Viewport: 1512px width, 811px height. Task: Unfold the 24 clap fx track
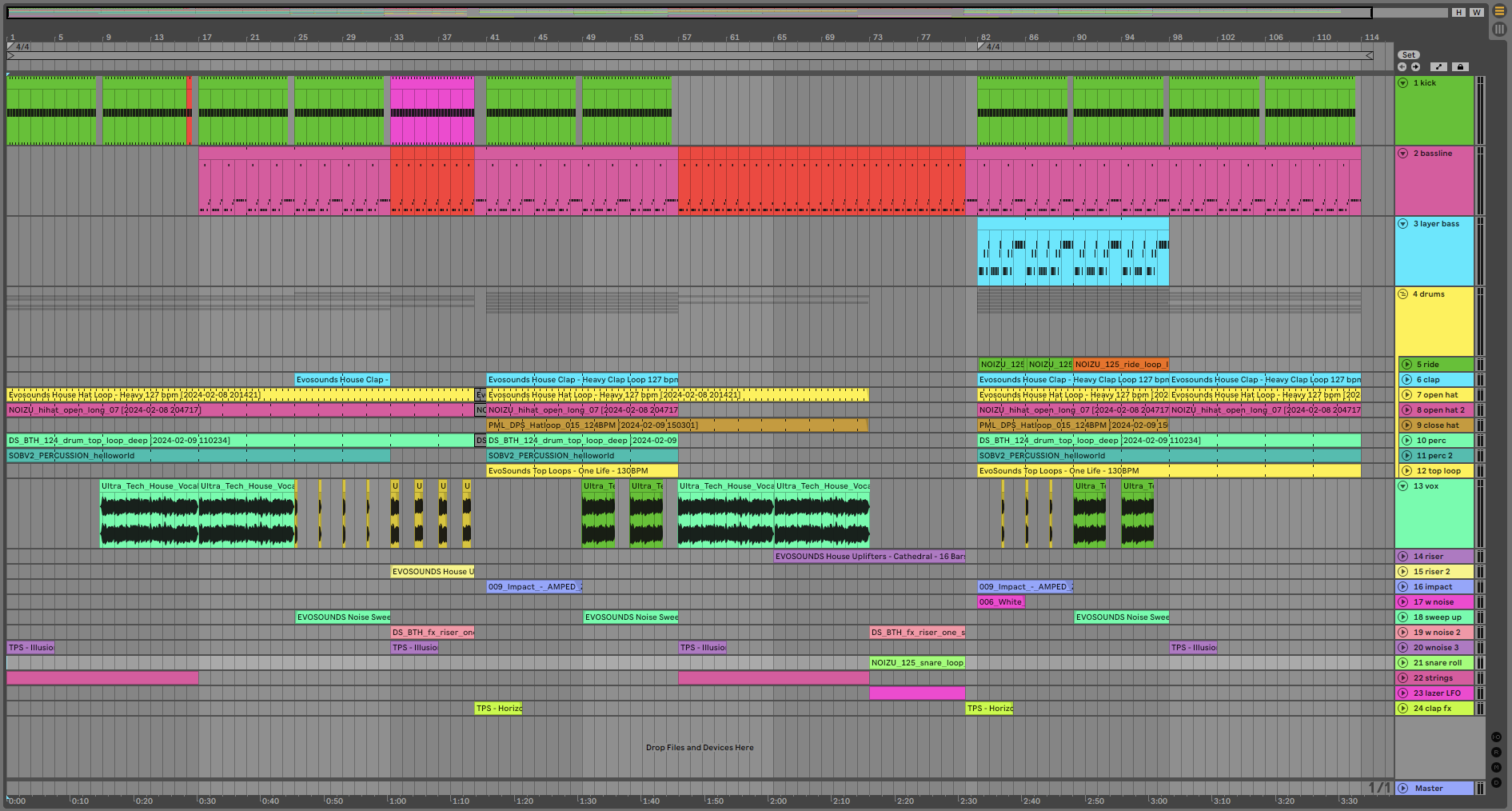tap(1403, 709)
